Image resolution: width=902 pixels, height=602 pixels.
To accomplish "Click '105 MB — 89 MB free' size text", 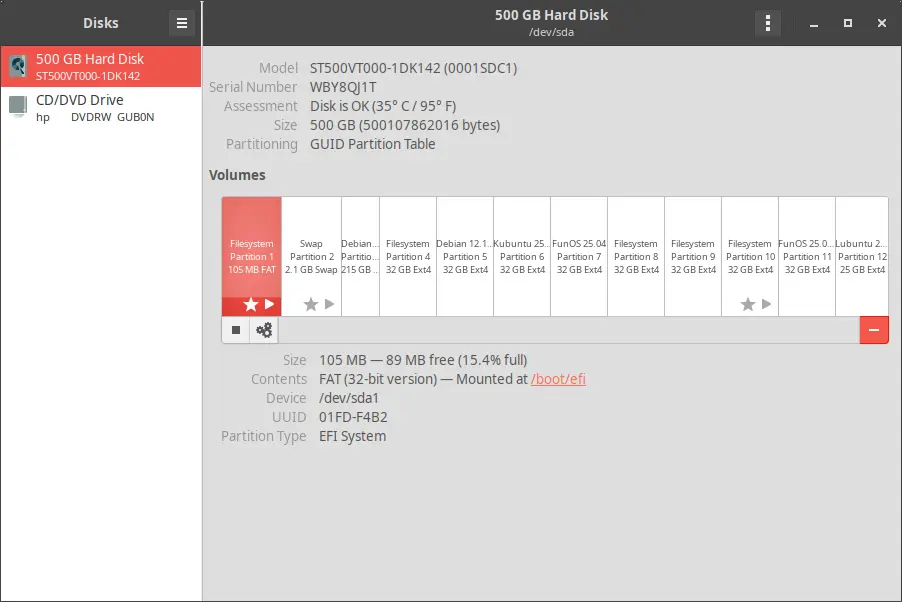I will click(x=423, y=360).
